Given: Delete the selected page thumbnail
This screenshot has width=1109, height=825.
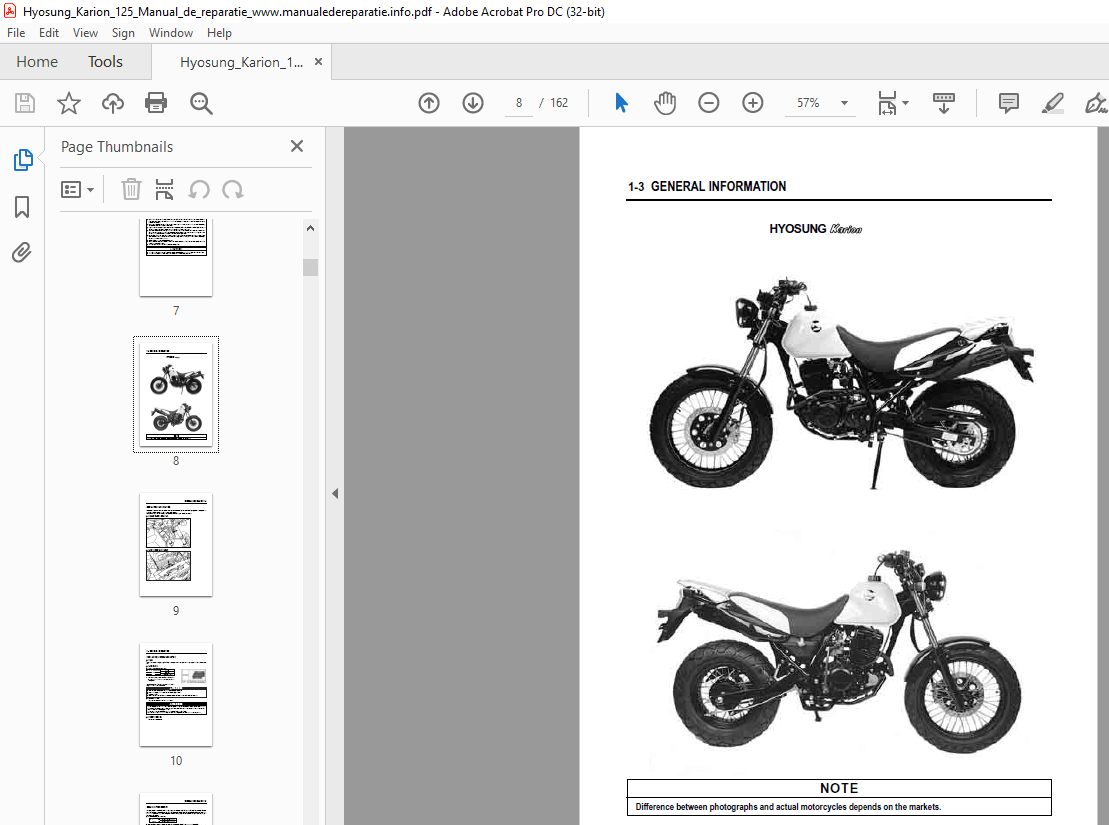Looking at the screenshot, I should [x=131, y=189].
